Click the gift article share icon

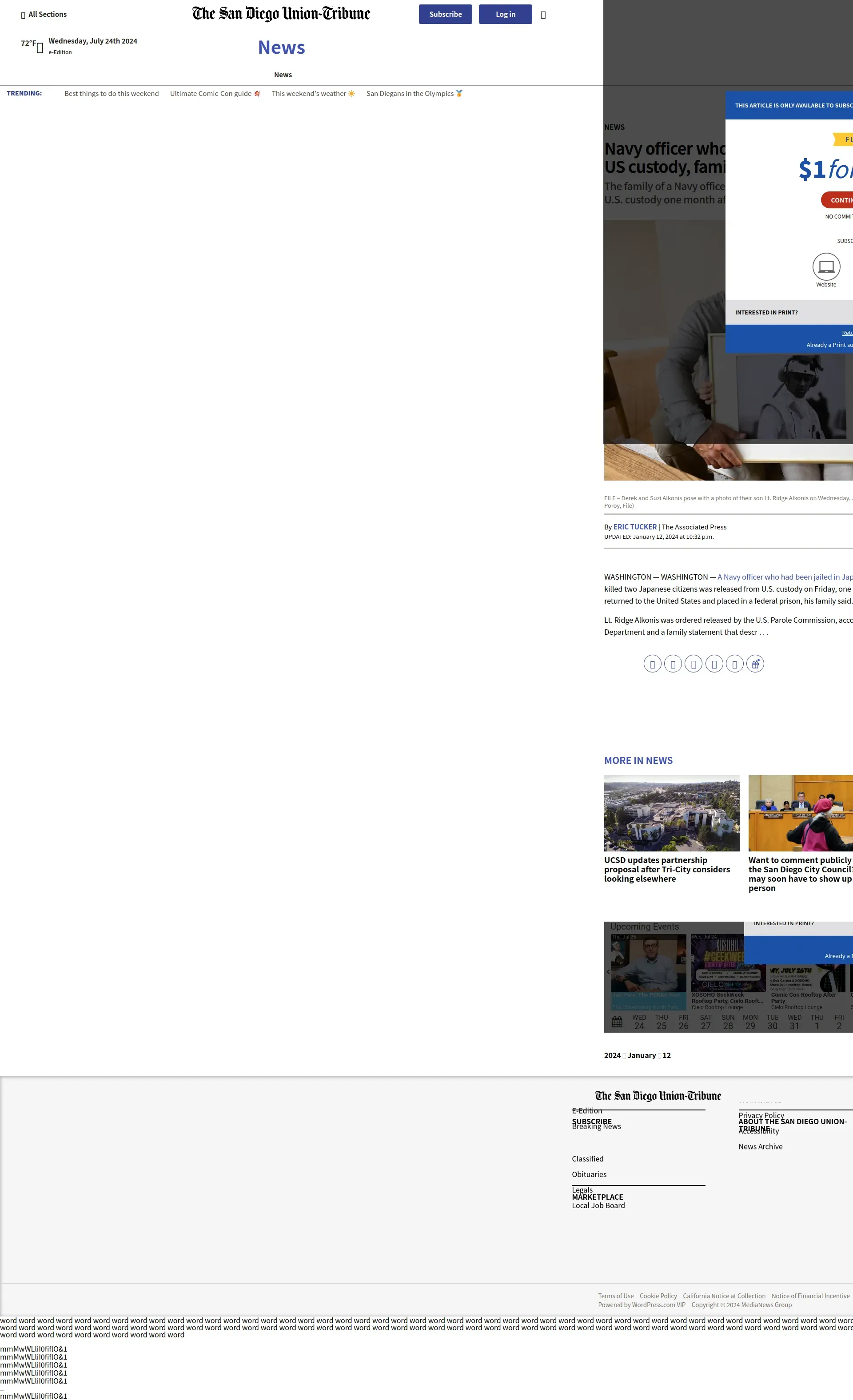pos(755,664)
